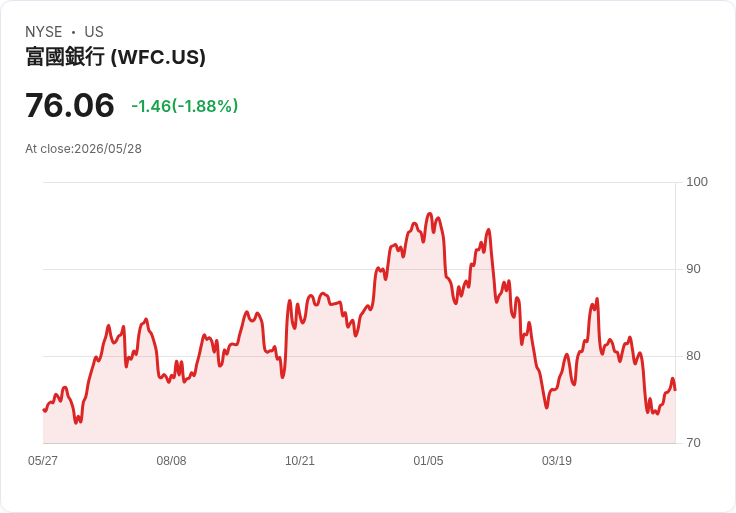Click the WFC.US stock title

pyautogui.click(x=115, y=57)
